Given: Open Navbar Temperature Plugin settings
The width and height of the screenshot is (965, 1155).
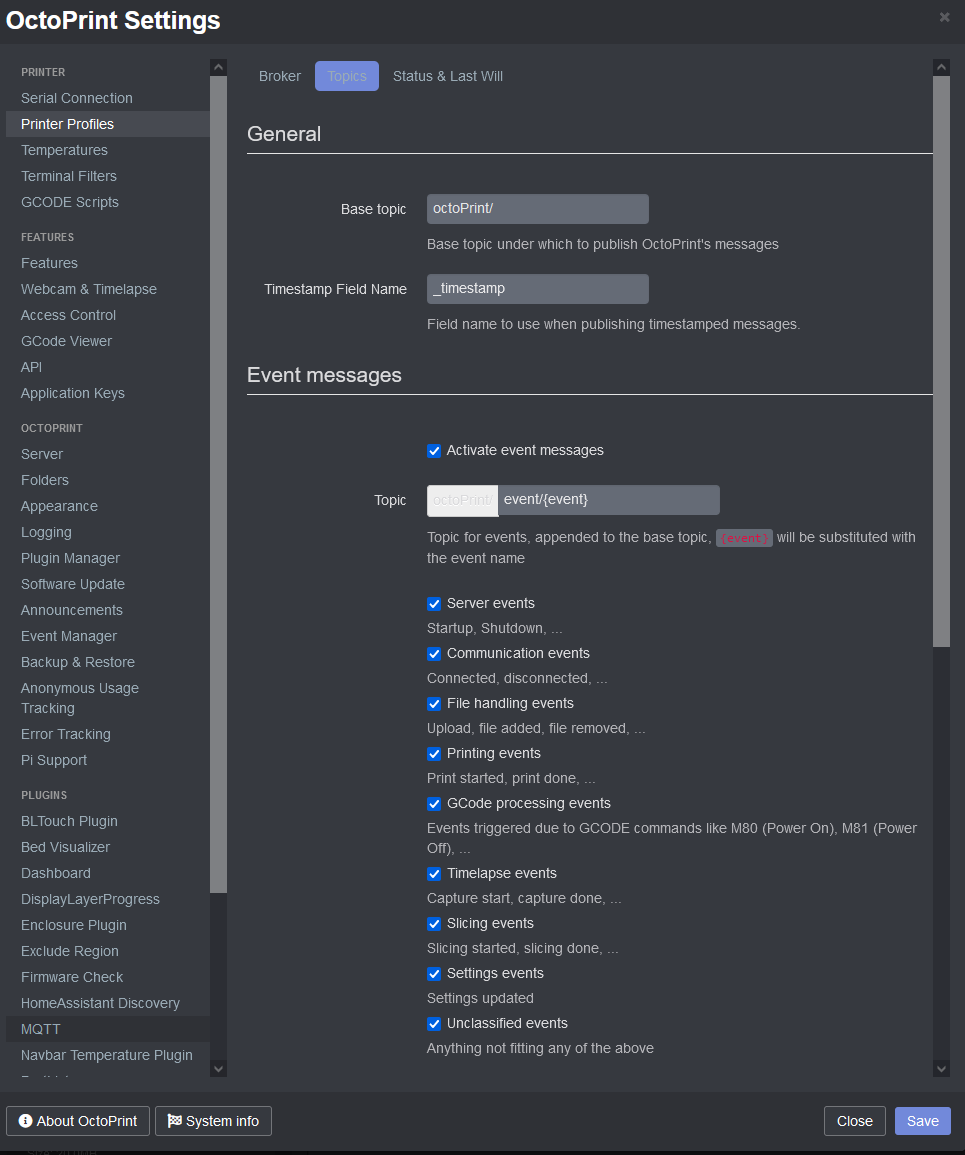Looking at the screenshot, I should (108, 1056).
